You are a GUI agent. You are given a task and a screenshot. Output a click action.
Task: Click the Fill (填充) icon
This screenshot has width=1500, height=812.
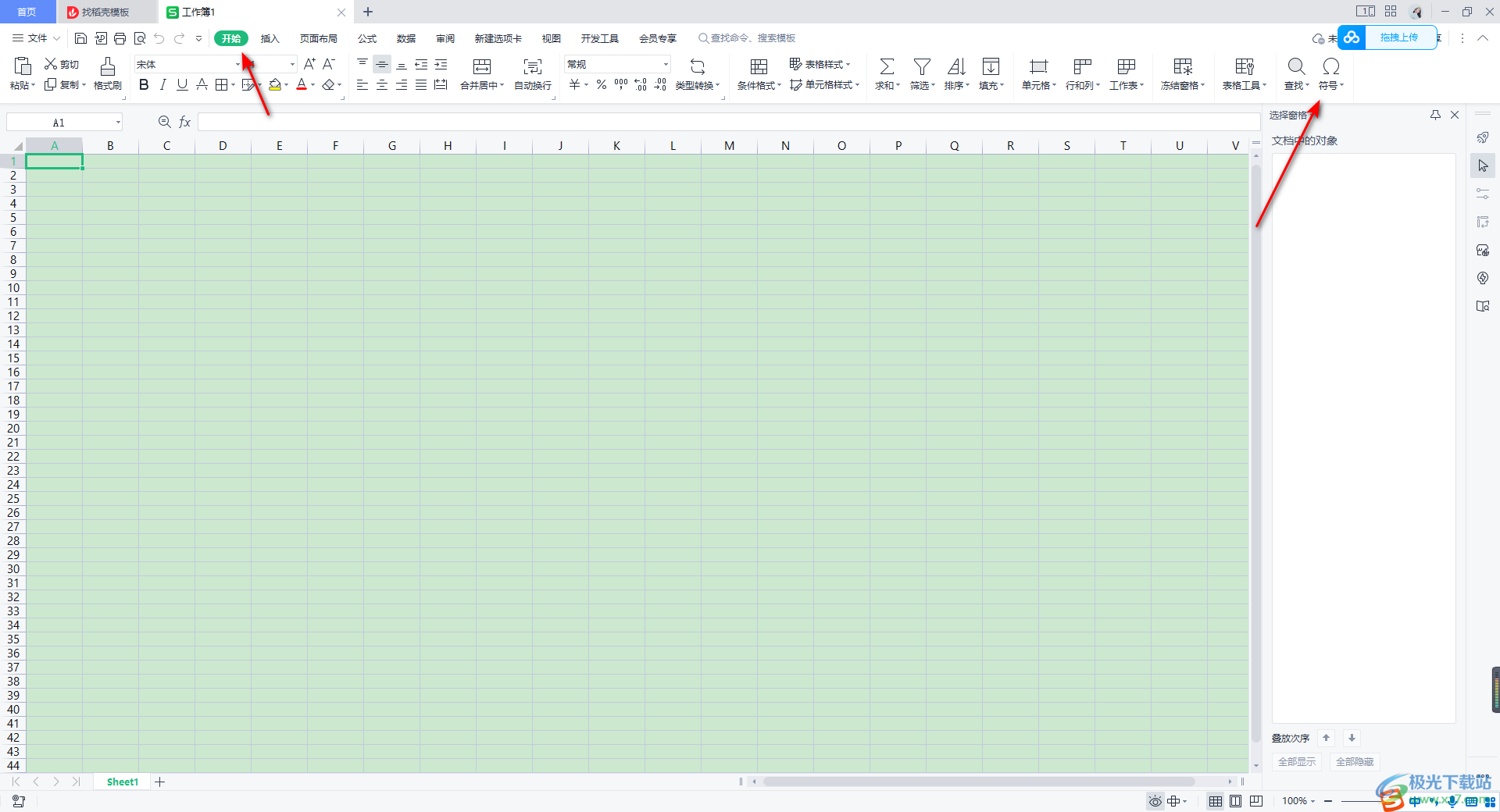coord(991,66)
